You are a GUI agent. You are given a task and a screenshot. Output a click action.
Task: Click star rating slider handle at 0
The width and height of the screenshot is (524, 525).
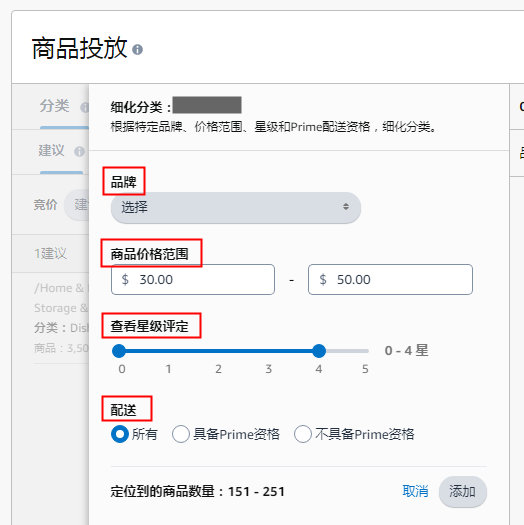coord(119,351)
